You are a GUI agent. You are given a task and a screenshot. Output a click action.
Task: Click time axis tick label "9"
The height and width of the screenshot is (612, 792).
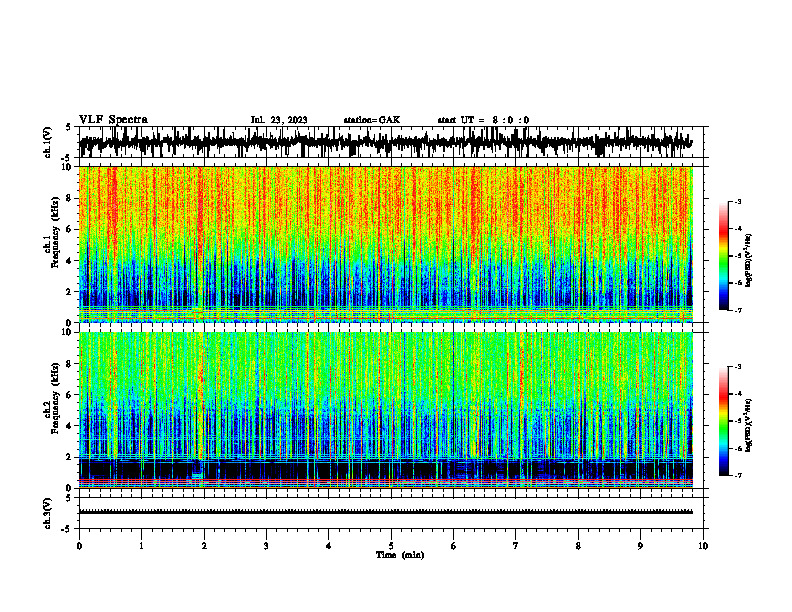[x=640, y=545]
